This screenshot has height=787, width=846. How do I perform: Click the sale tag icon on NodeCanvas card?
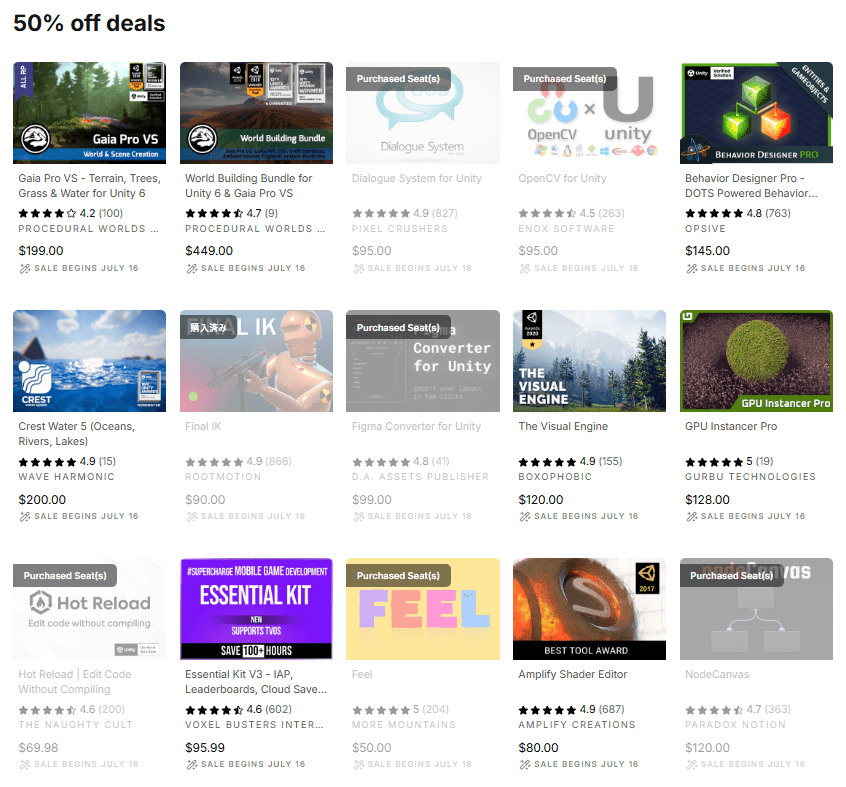click(692, 765)
